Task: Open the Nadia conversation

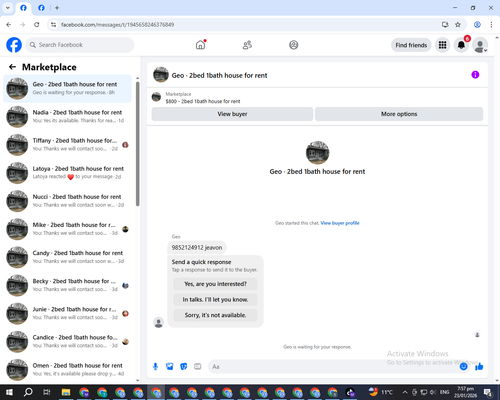Action: (x=68, y=117)
